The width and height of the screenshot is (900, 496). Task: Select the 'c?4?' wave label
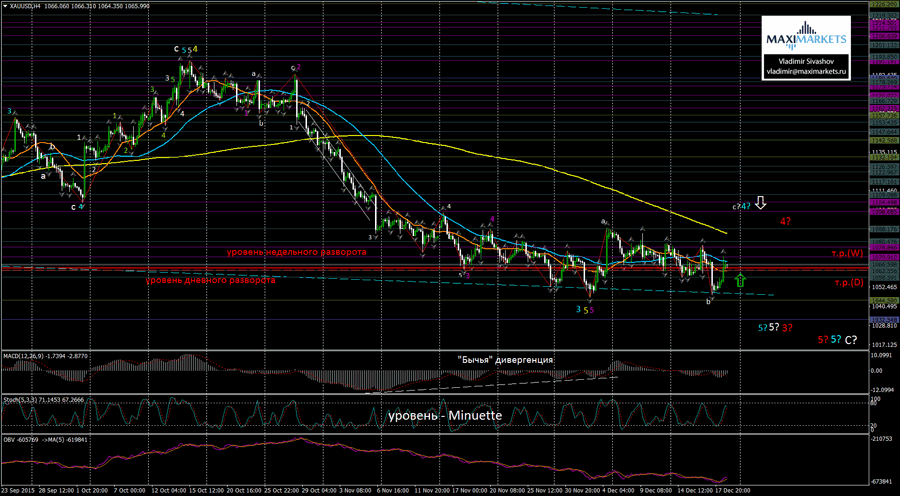(x=741, y=205)
